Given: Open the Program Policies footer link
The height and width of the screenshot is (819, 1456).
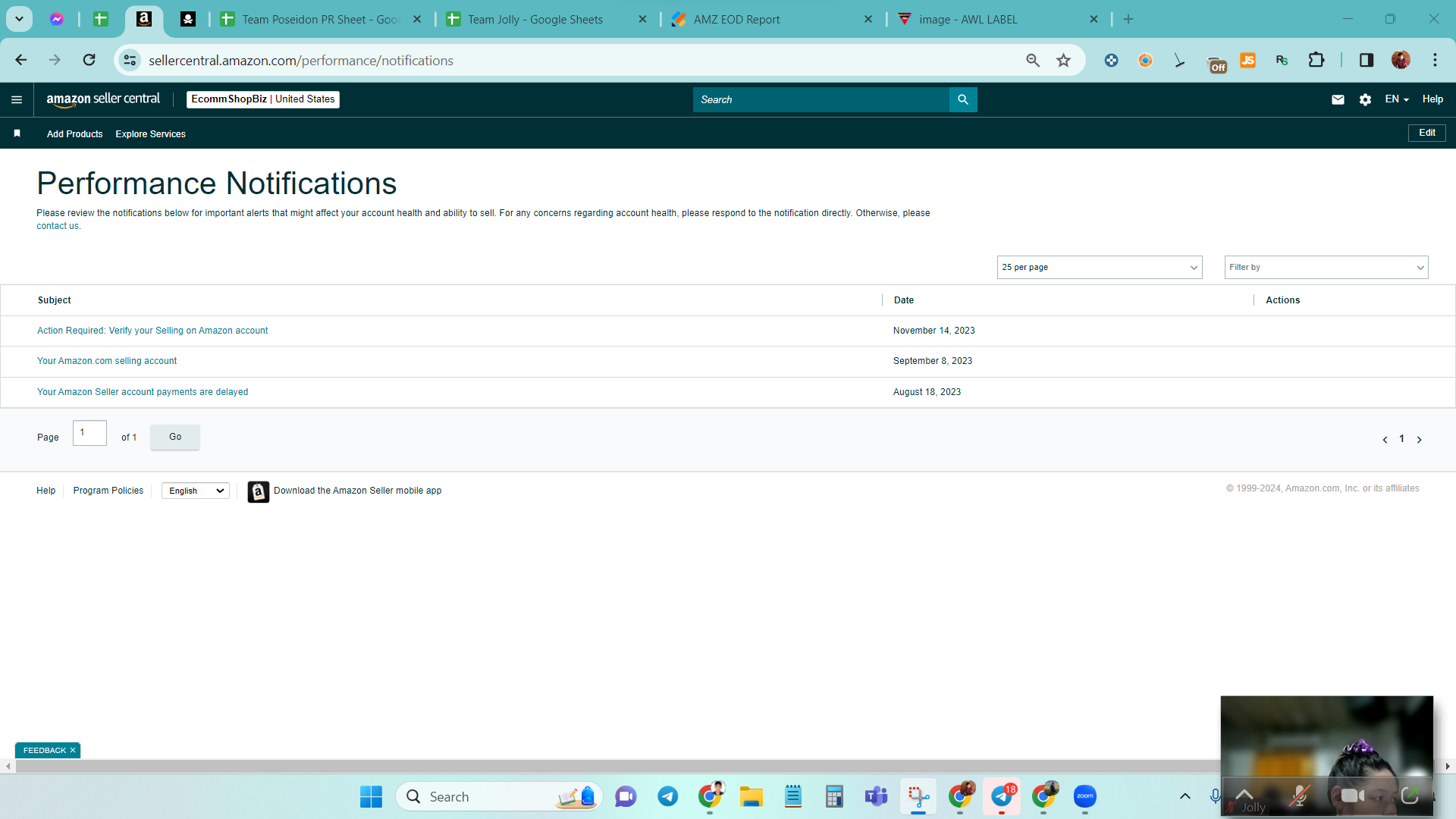Looking at the screenshot, I should [x=108, y=491].
